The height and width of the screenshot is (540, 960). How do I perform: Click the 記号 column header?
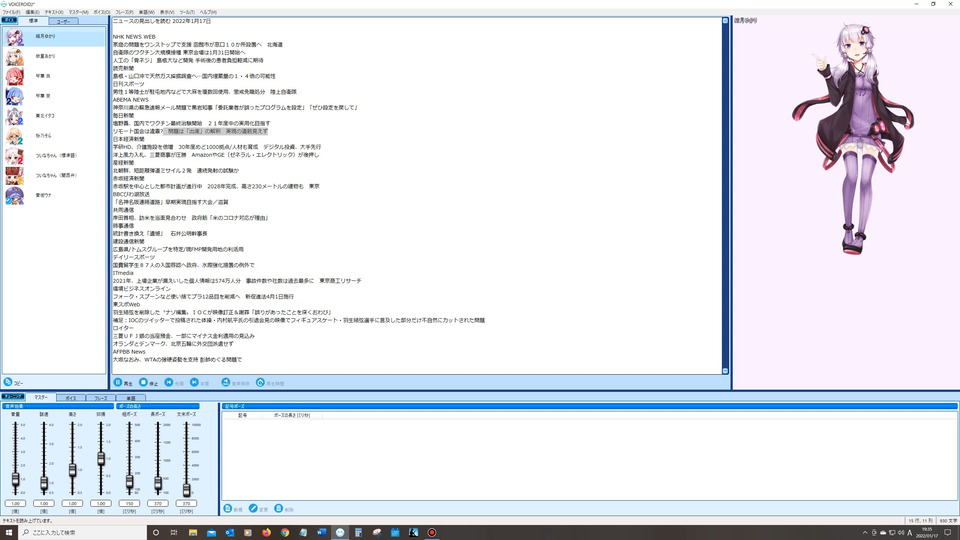pos(242,415)
